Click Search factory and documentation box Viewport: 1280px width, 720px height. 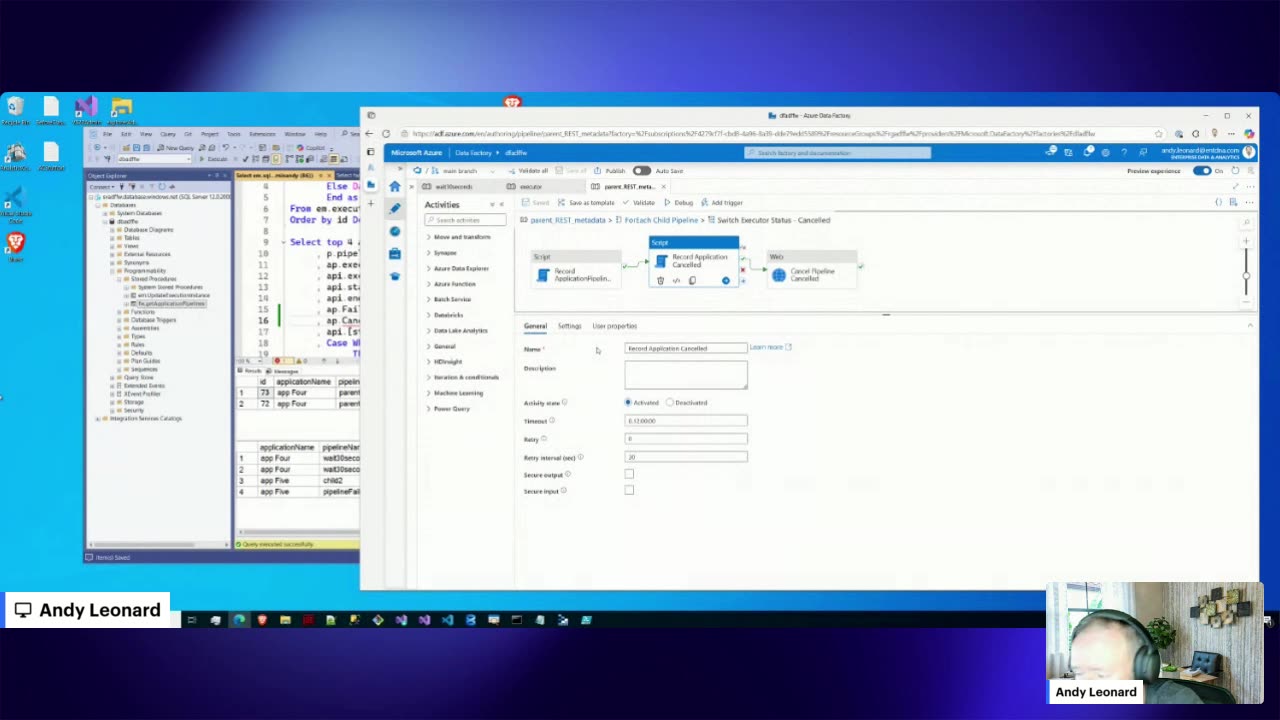click(x=838, y=153)
